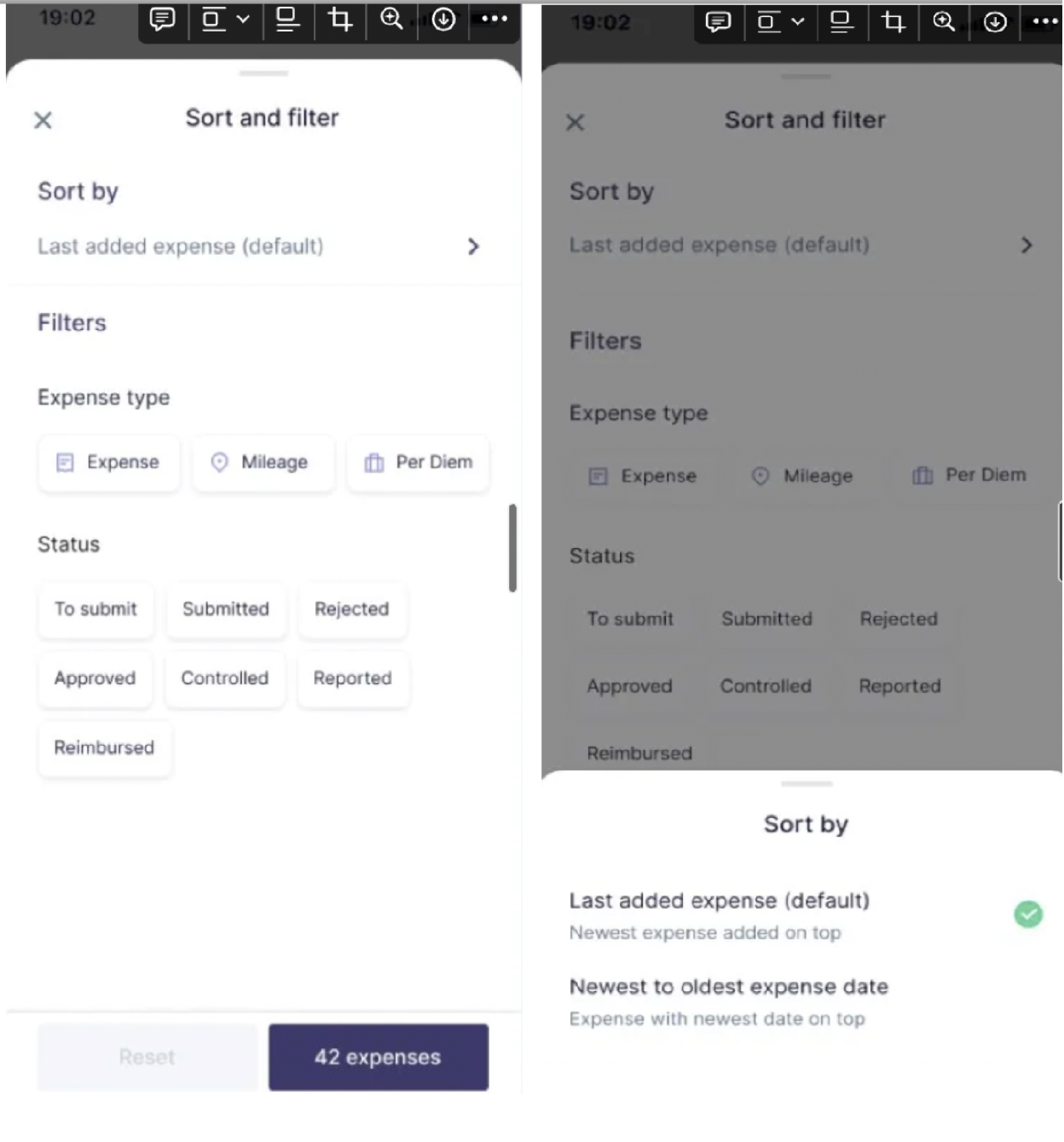Screen dimensions: 1064x1142
Task: Expand the Last added expense sort chevron
Action: (473, 246)
